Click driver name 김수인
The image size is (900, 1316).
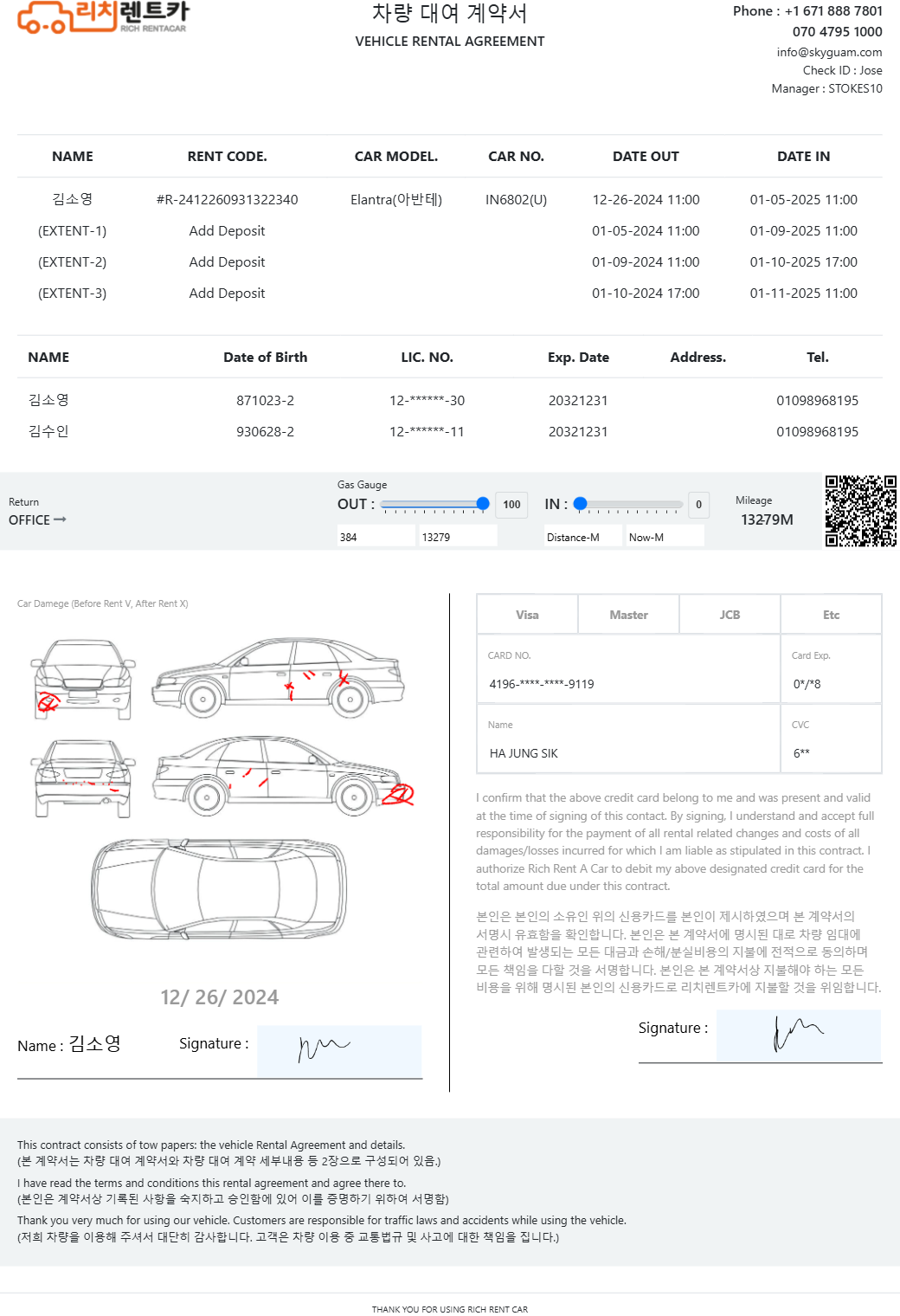pyautogui.click(x=48, y=431)
